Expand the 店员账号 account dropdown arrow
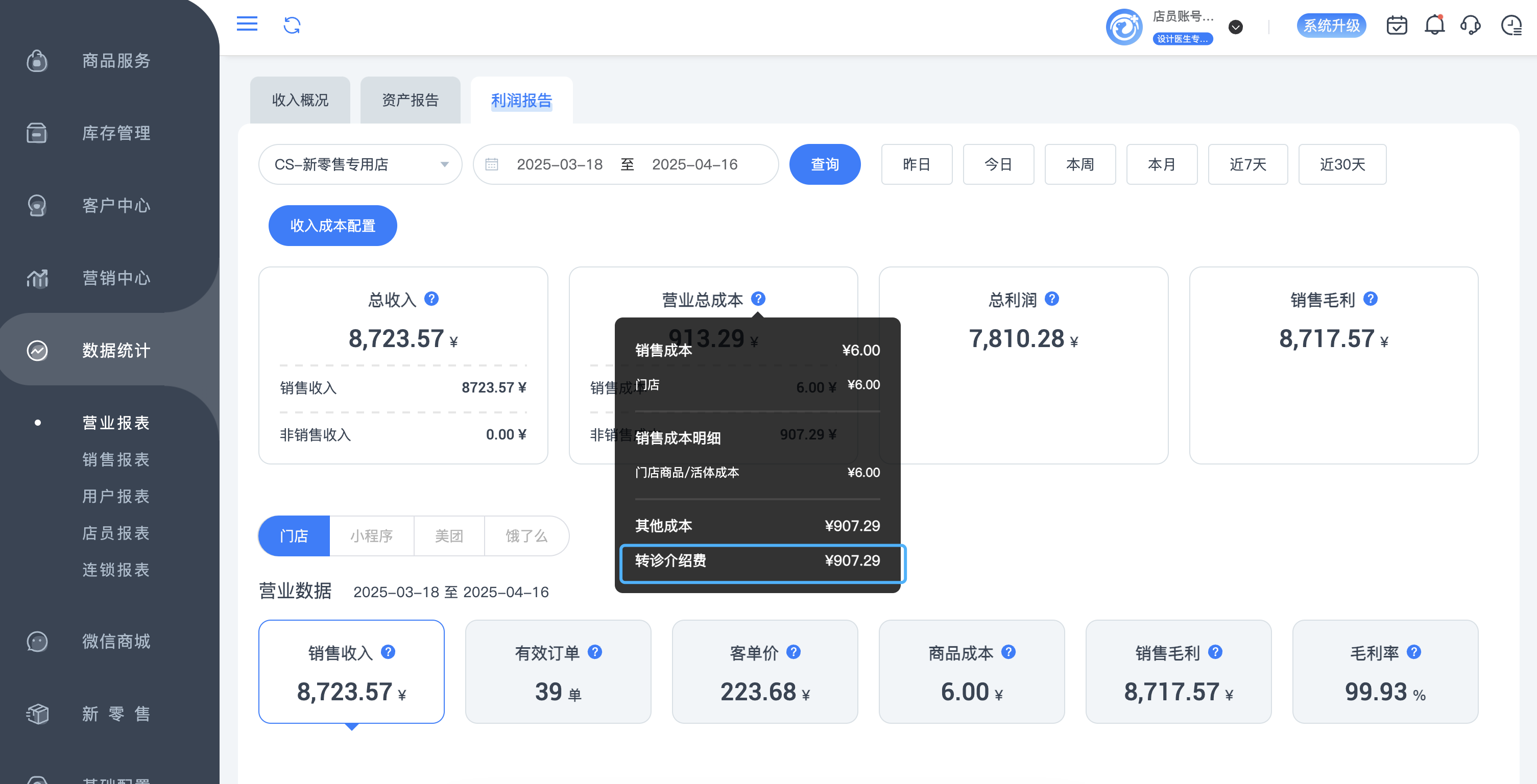 tap(1236, 28)
